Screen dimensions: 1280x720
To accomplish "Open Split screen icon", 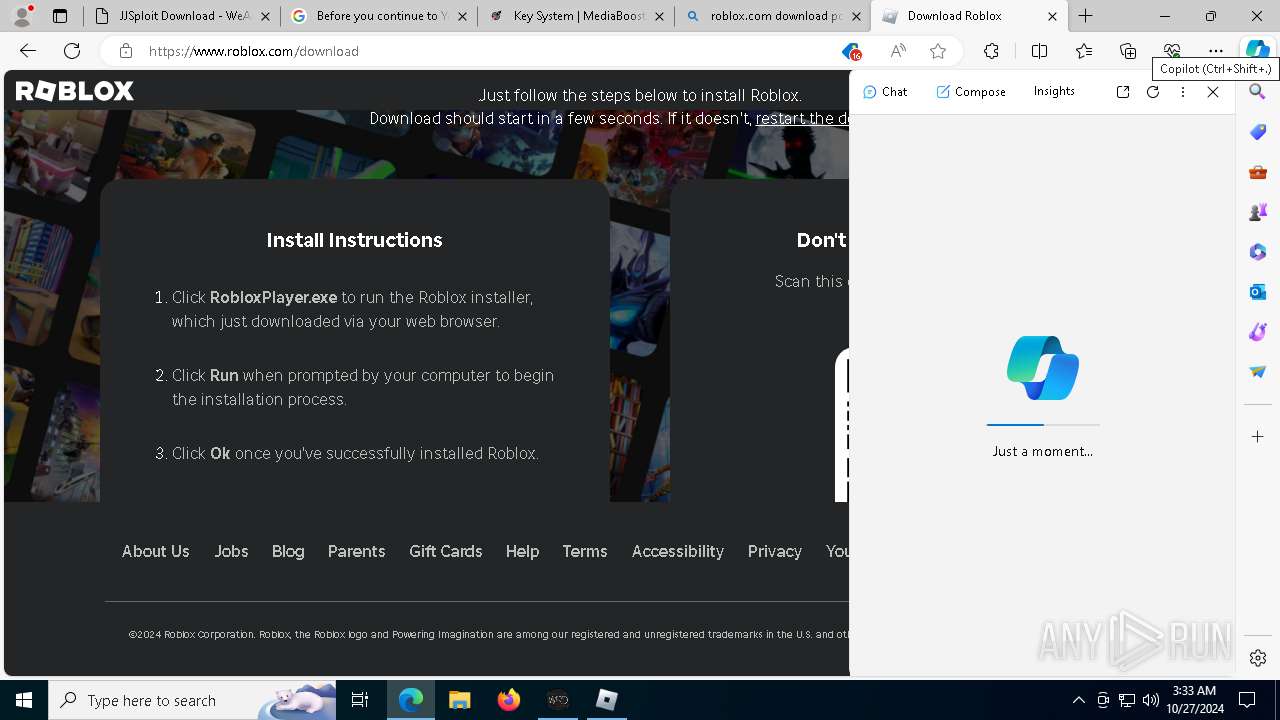I will 1039,51.
